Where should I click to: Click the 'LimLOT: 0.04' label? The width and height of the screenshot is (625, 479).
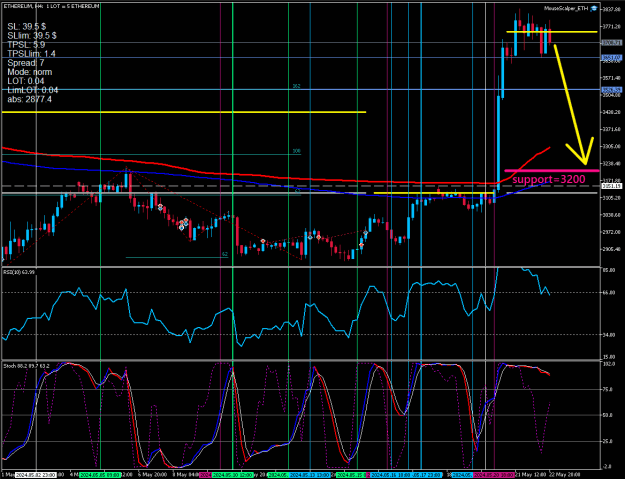point(32,90)
